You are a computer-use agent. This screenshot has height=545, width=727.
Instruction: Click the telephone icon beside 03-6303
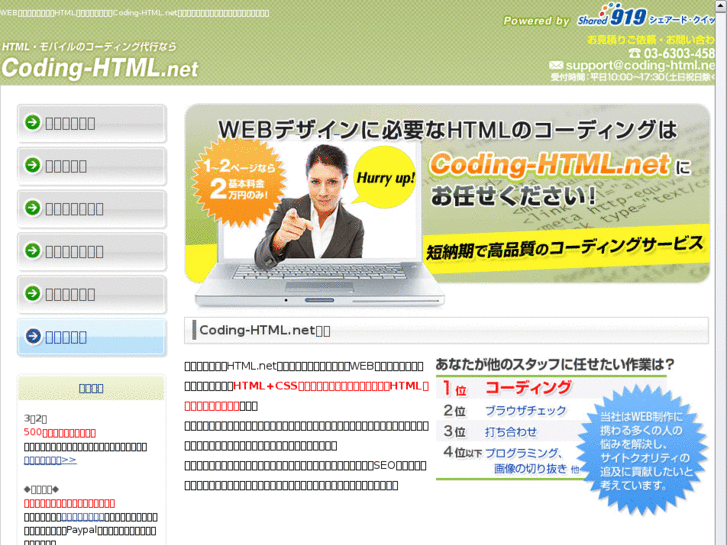(x=635, y=53)
